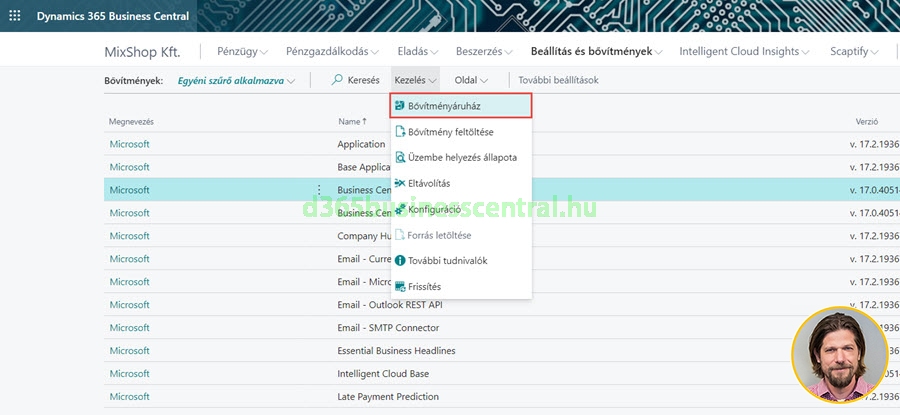The image size is (900, 415).
Task: Open the Egyéni szűrő alkalmazva filter dropdown
Action: point(236,81)
